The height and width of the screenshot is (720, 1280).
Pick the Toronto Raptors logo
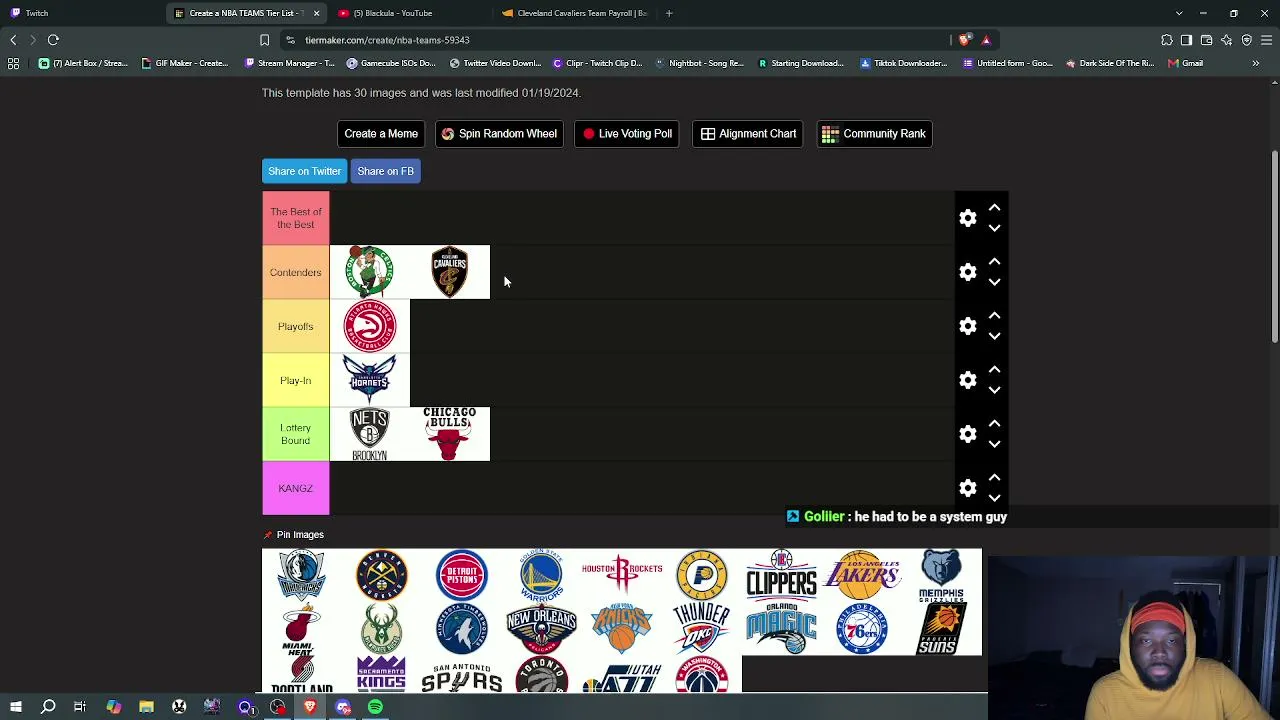pos(541,674)
